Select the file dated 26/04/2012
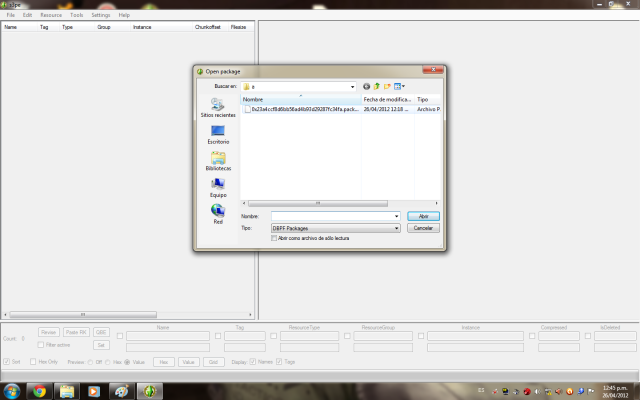The width and height of the screenshot is (640, 400). pos(341,109)
